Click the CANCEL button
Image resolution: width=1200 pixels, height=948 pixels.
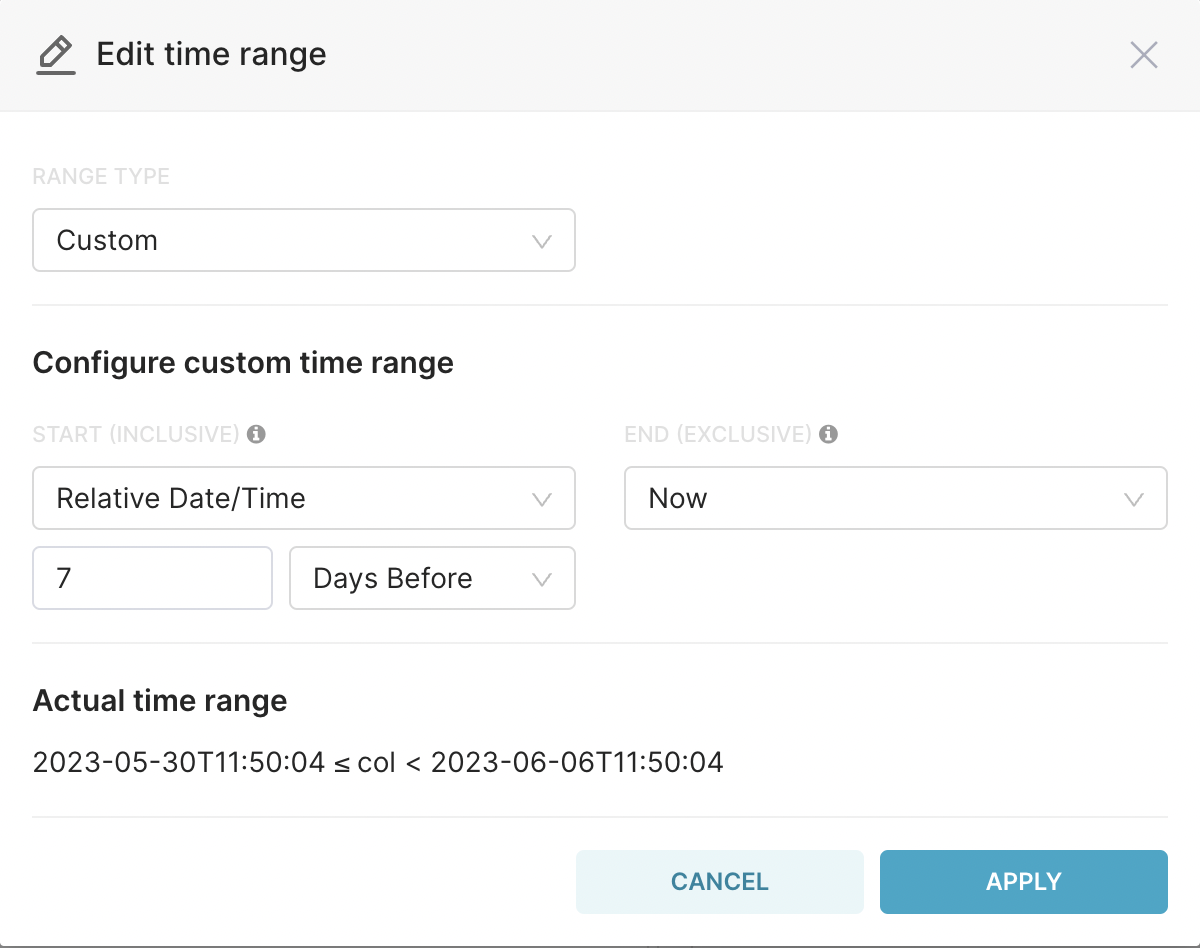(x=719, y=881)
